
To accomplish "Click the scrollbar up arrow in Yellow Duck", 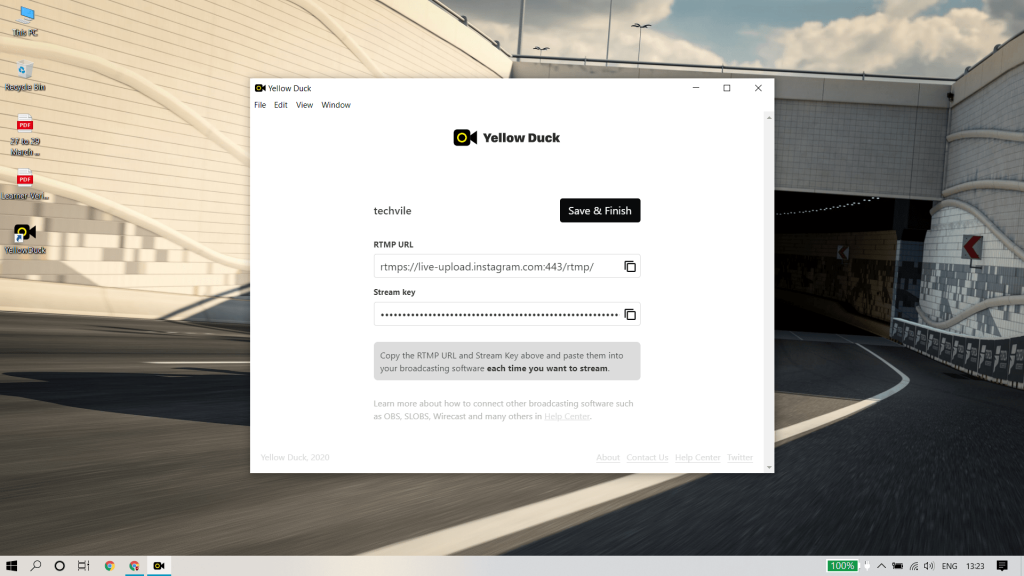I will coord(769,118).
